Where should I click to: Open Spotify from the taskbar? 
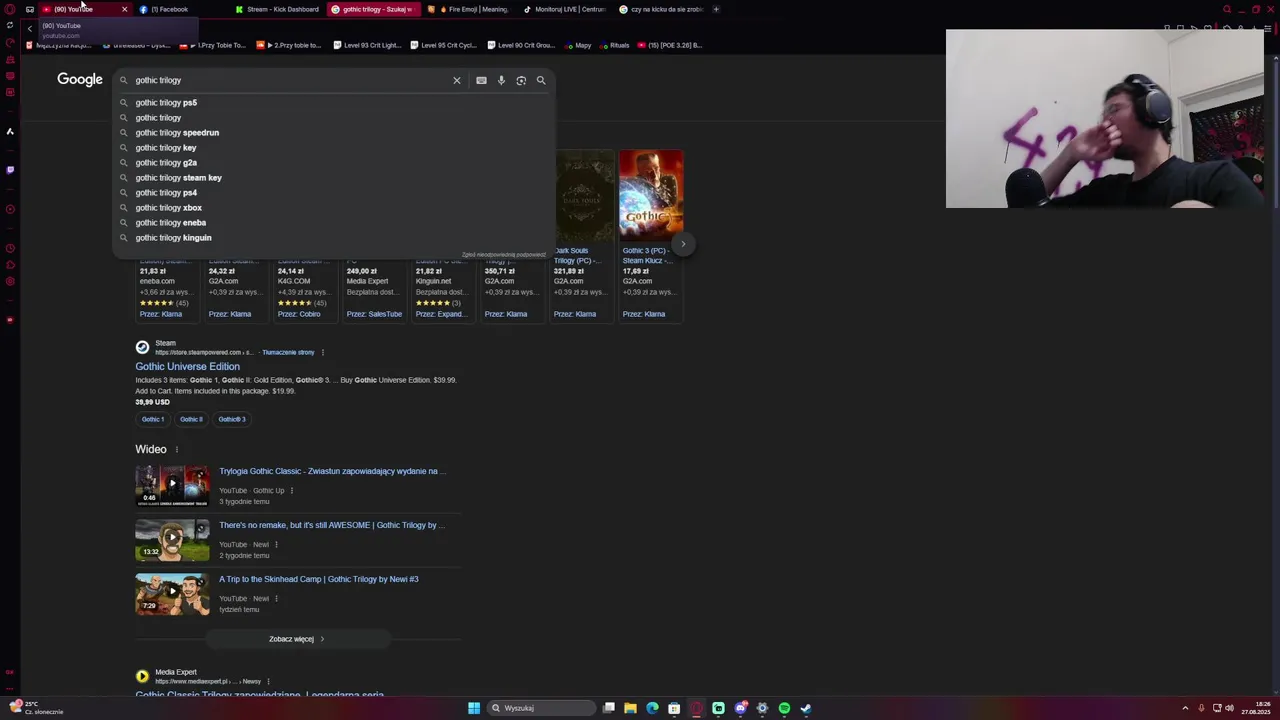coord(784,708)
